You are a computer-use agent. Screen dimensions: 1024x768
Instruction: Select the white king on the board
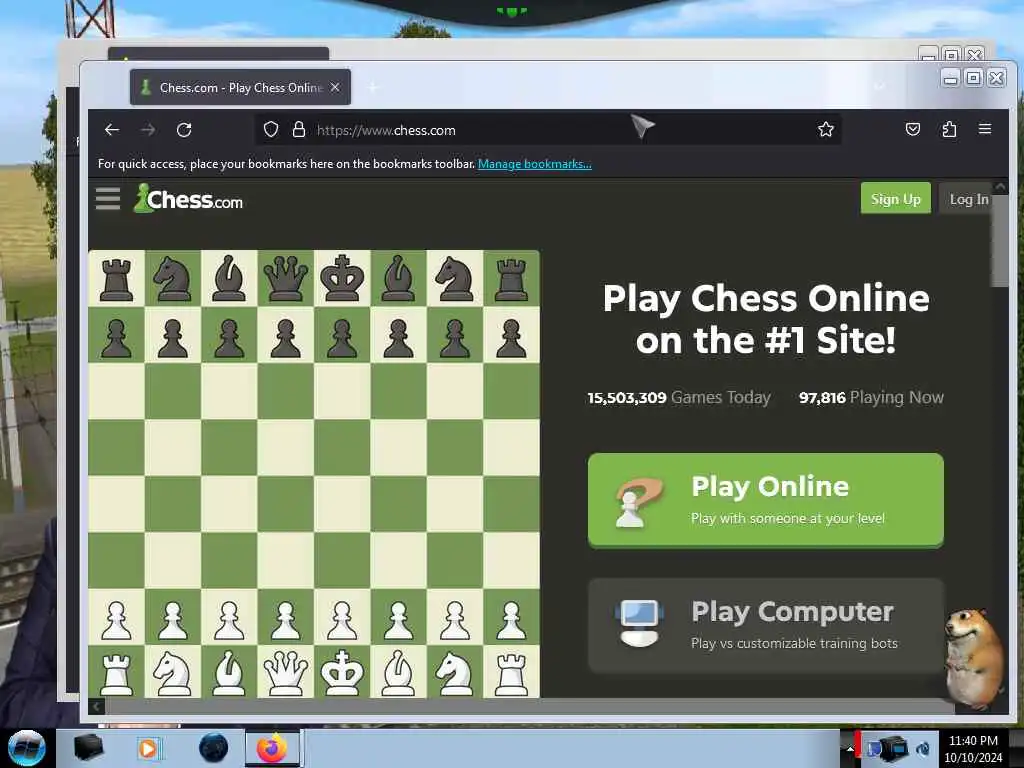click(342, 672)
